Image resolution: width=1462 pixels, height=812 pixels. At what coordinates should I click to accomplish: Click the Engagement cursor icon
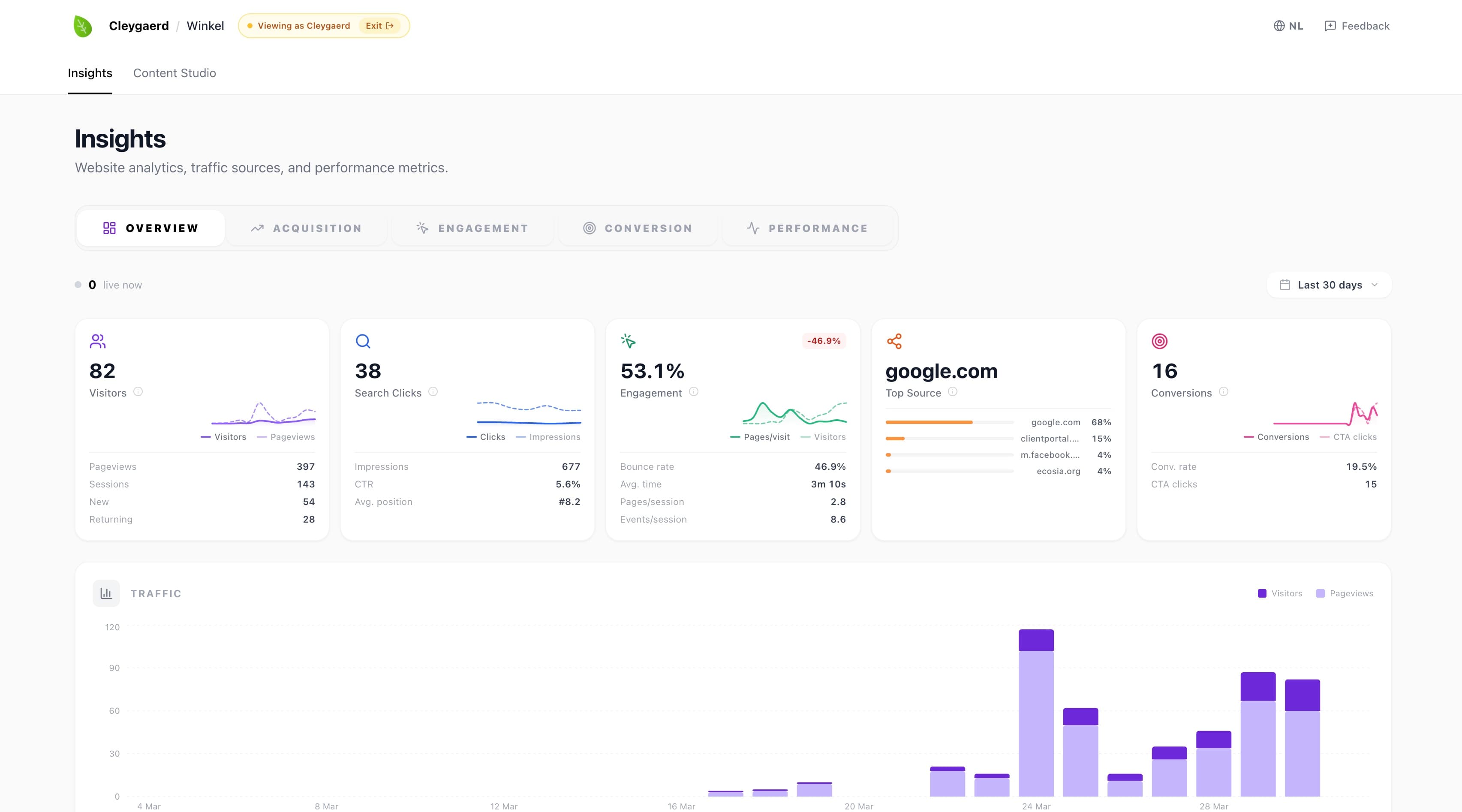pos(628,341)
